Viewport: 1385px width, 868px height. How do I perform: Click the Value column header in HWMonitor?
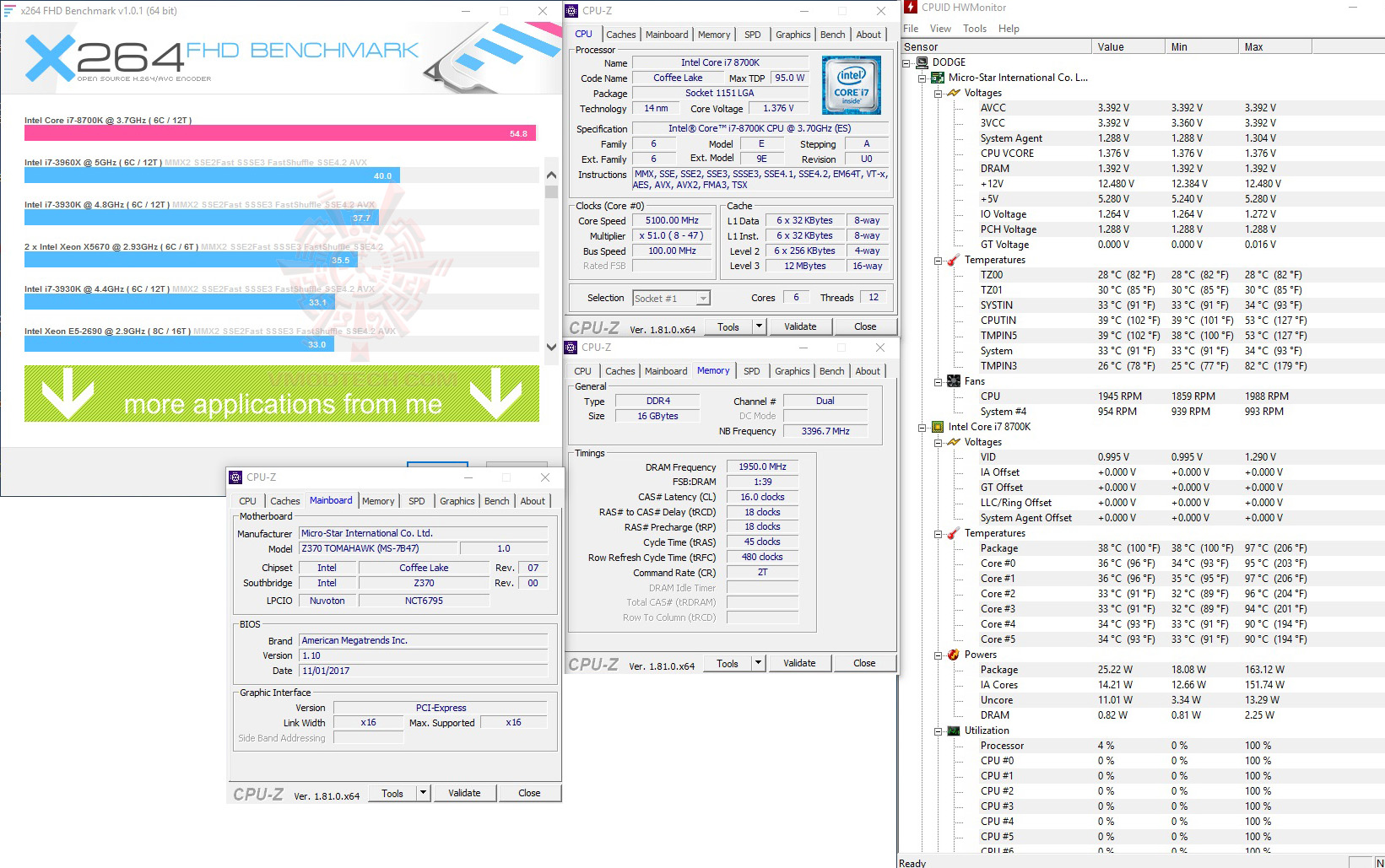1128,47
